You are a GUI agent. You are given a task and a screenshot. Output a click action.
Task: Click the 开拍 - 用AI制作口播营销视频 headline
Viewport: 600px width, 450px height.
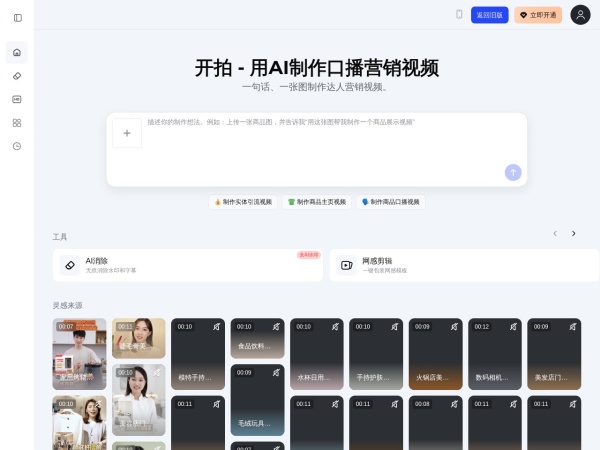(x=317, y=68)
